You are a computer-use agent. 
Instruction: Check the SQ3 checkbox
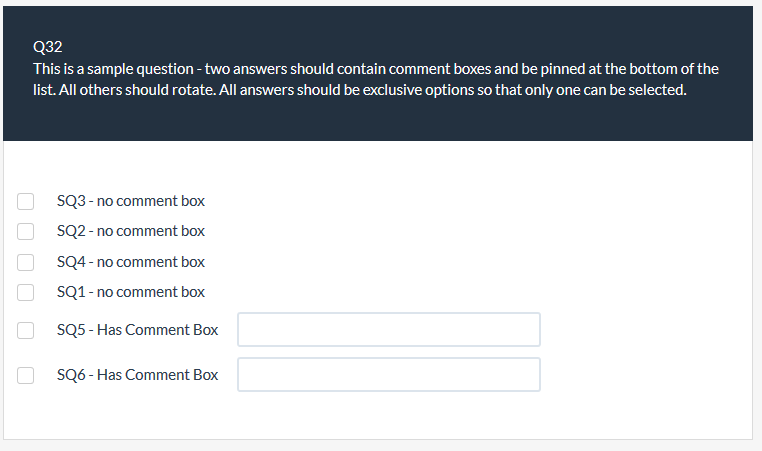[27, 201]
